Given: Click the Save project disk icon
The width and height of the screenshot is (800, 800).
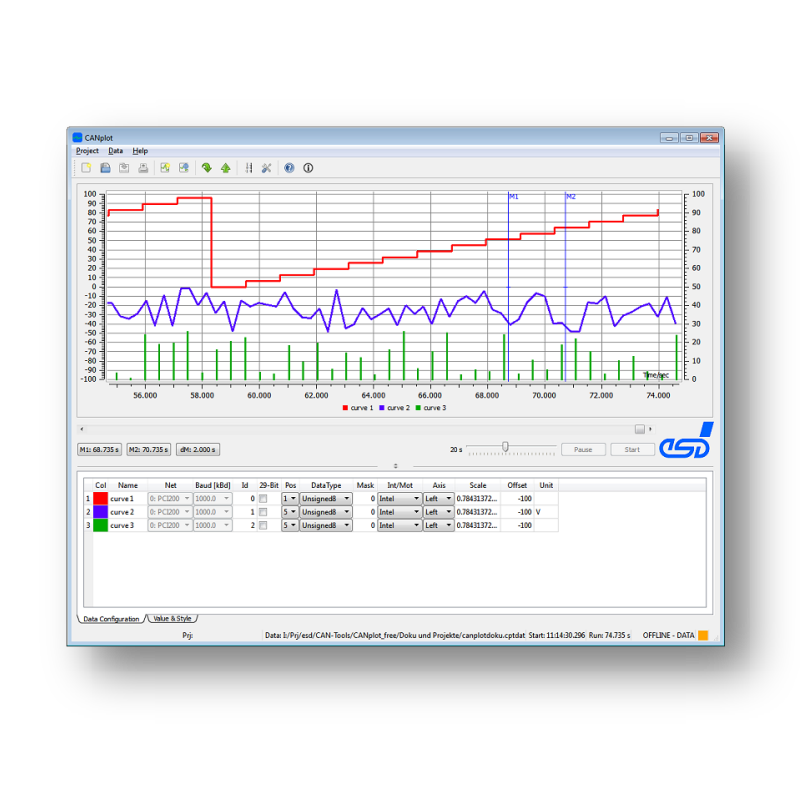Looking at the screenshot, I should tap(105, 168).
